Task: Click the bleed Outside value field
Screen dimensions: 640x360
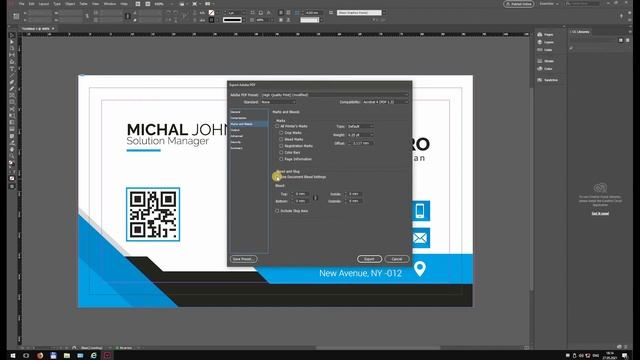Action: coord(355,201)
